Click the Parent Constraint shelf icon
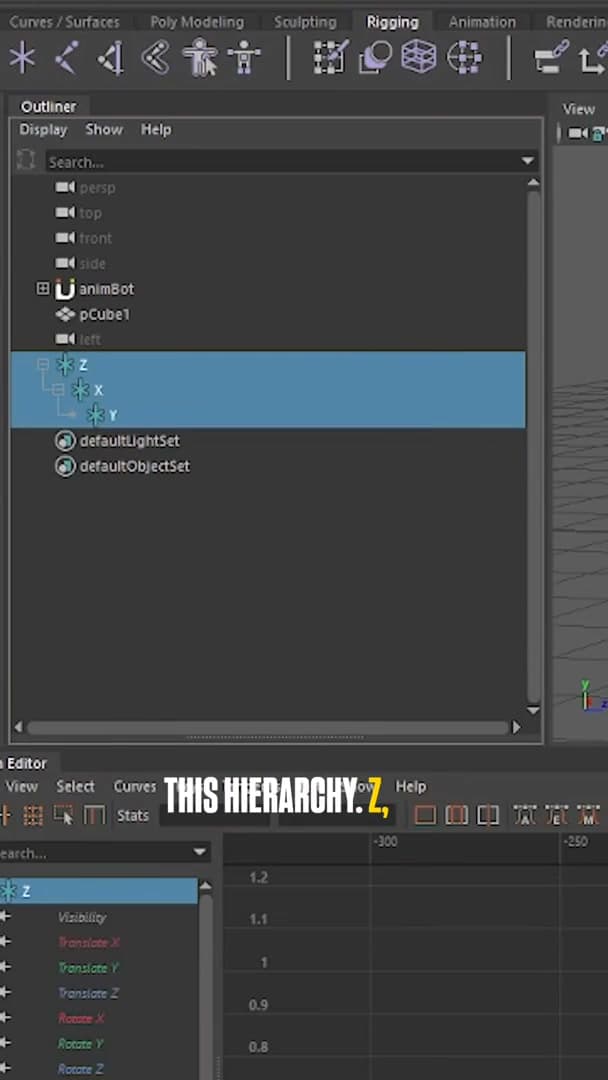The image size is (608, 1080). click(551, 57)
